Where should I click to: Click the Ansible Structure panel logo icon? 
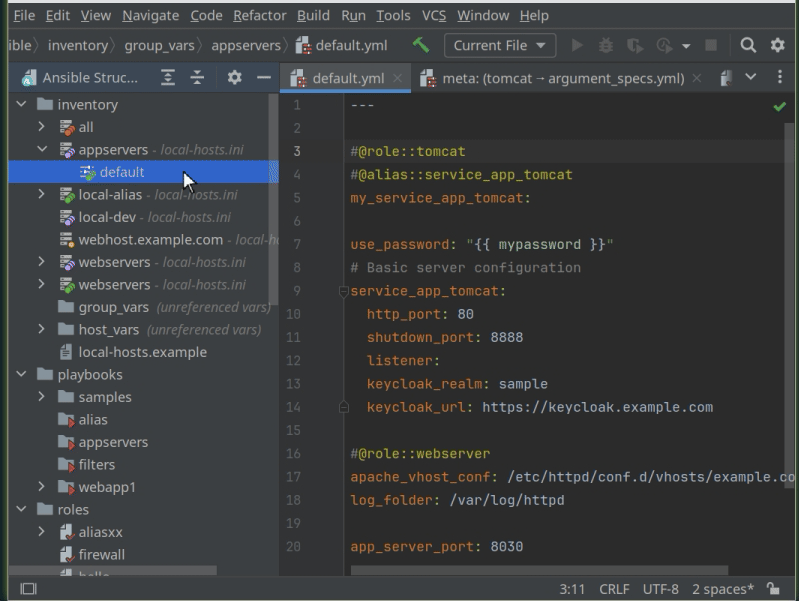pos(29,77)
